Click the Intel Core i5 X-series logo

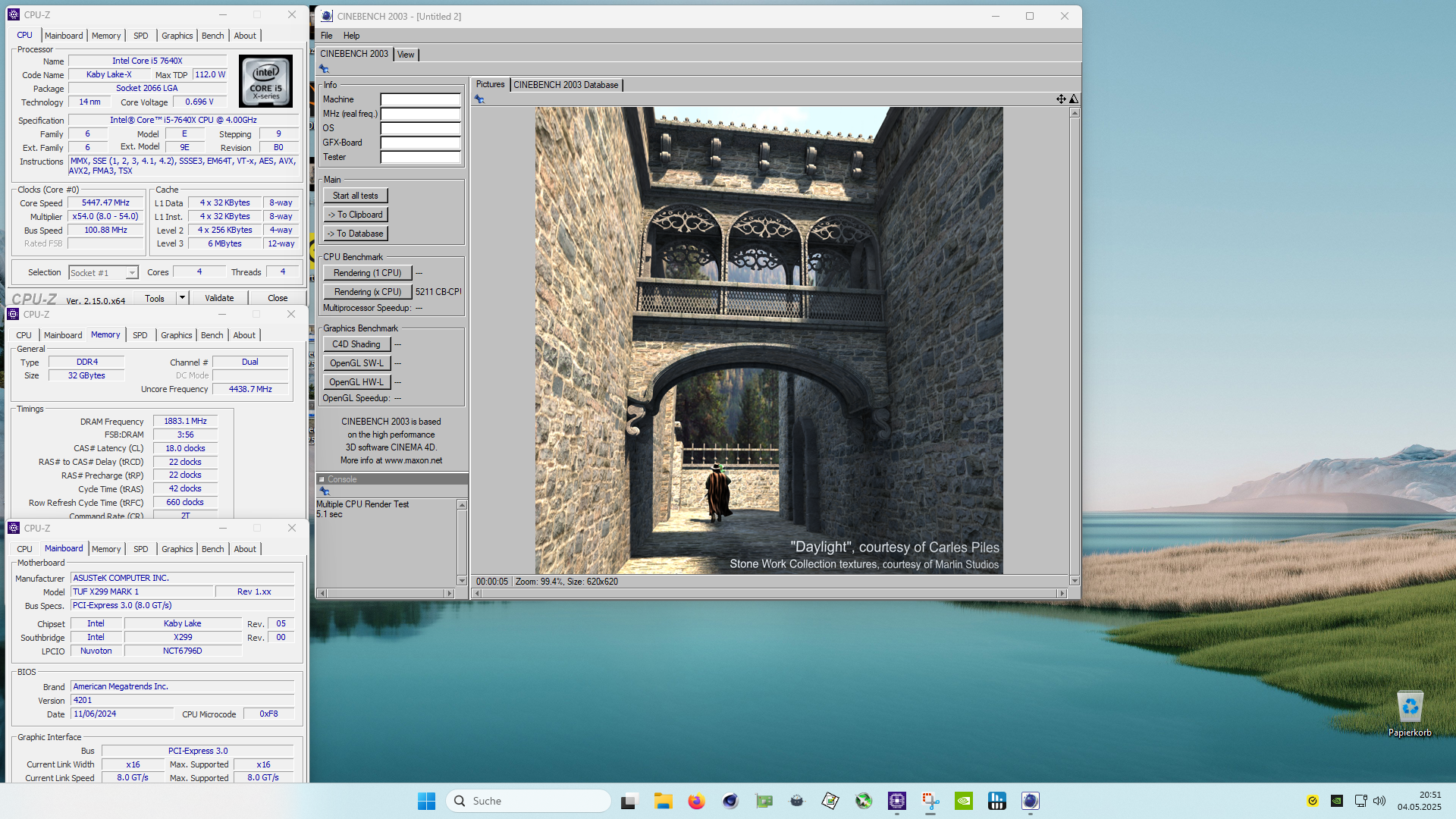click(x=265, y=81)
